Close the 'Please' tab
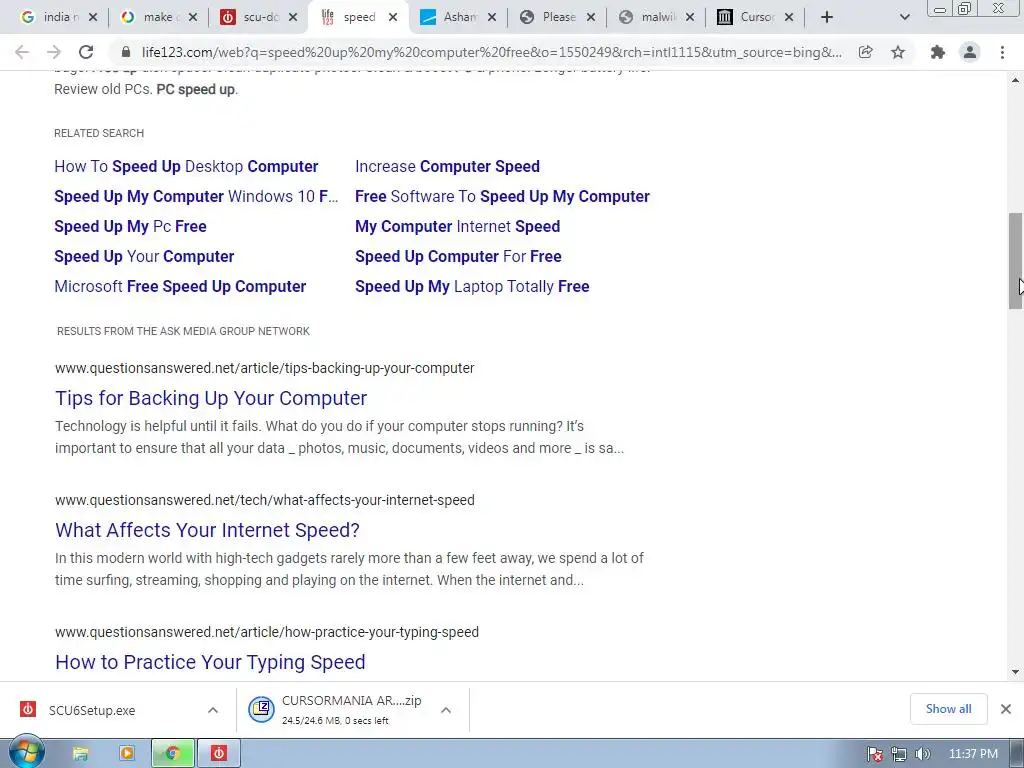Viewport: 1024px width, 768px height. (591, 17)
